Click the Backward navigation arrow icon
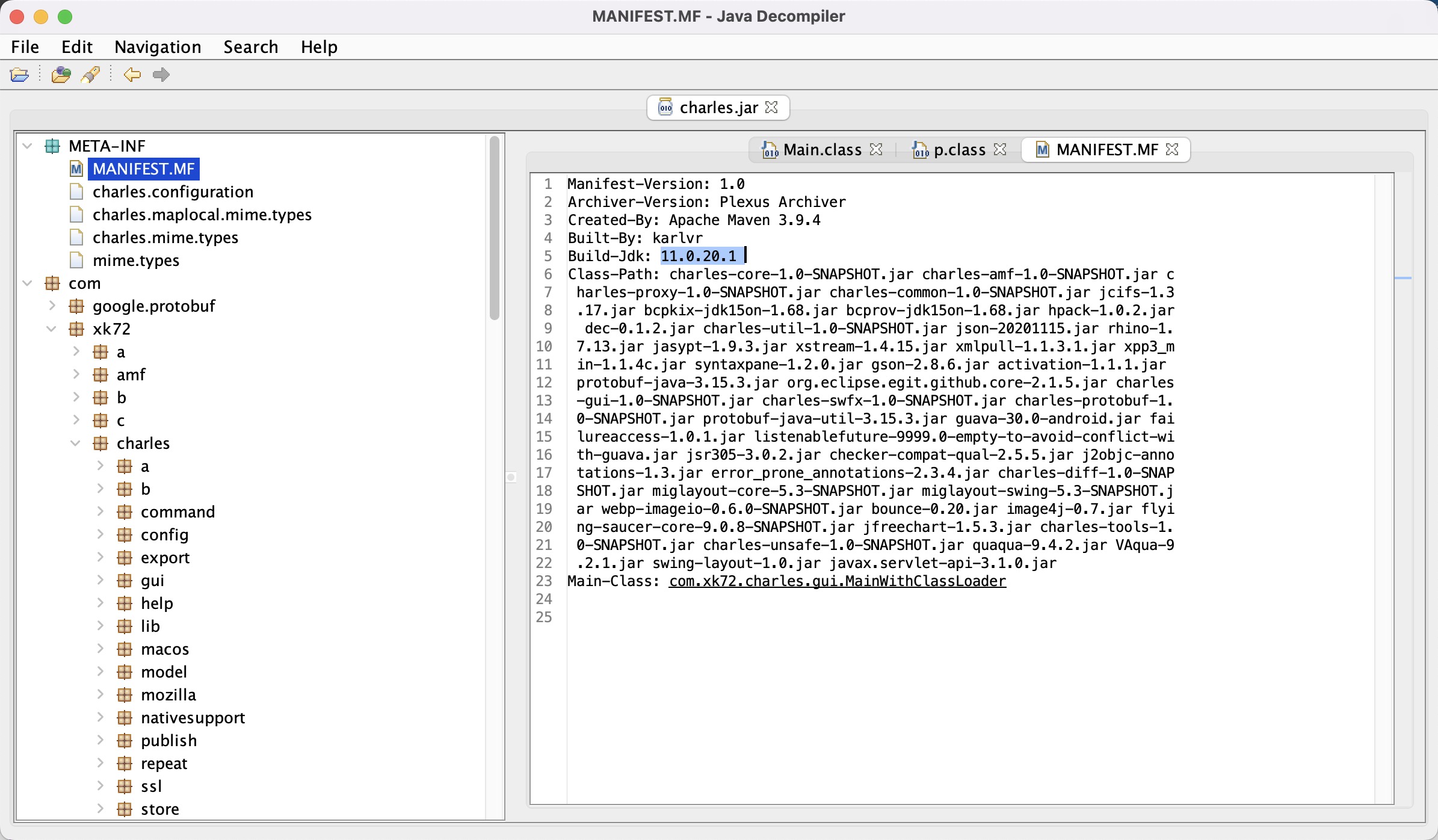 [132, 75]
